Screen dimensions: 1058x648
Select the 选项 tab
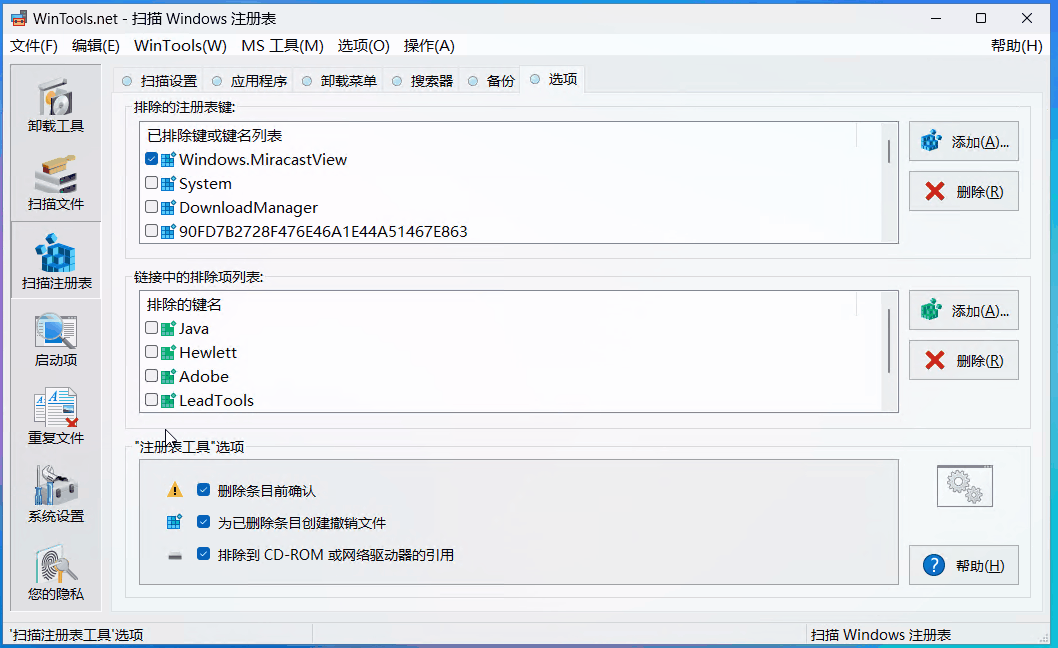pyautogui.click(x=554, y=80)
